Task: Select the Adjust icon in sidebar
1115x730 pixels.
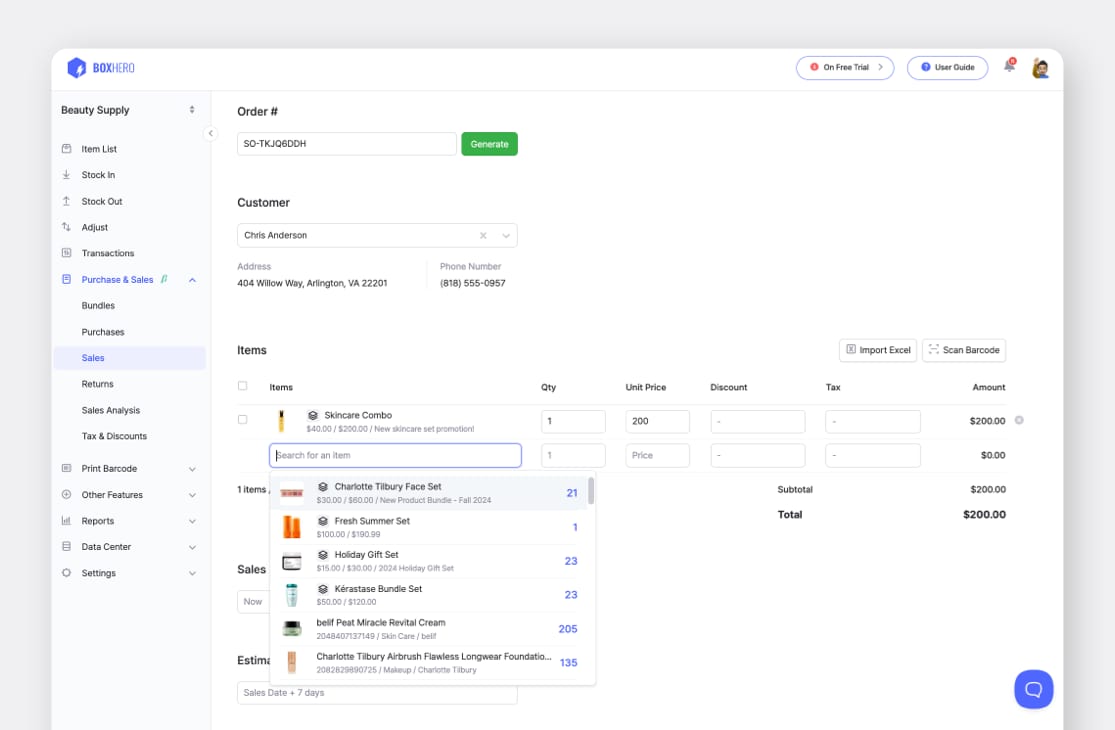Action: [65, 226]
